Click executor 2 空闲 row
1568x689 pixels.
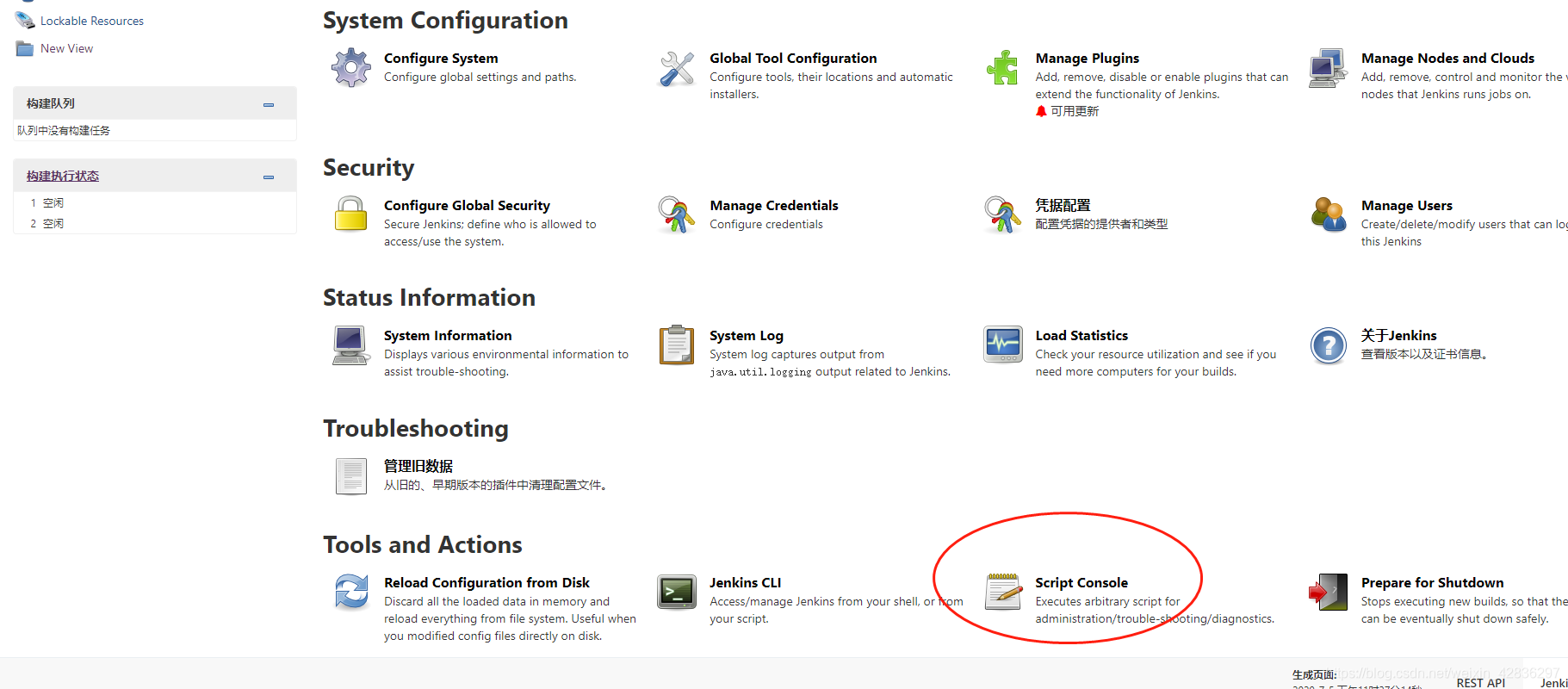(155, 224)
